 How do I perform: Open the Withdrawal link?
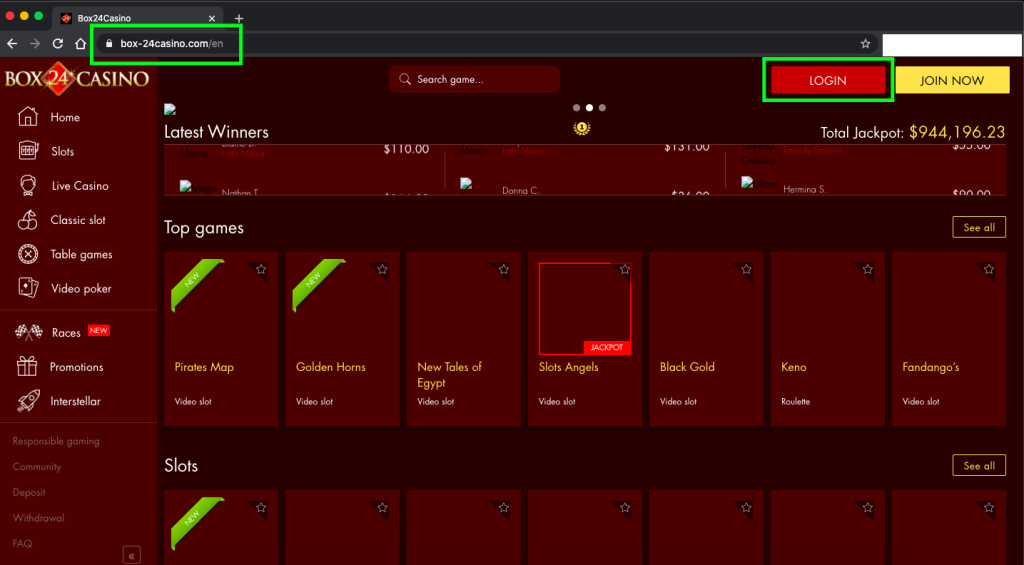(x=39, y=517)
